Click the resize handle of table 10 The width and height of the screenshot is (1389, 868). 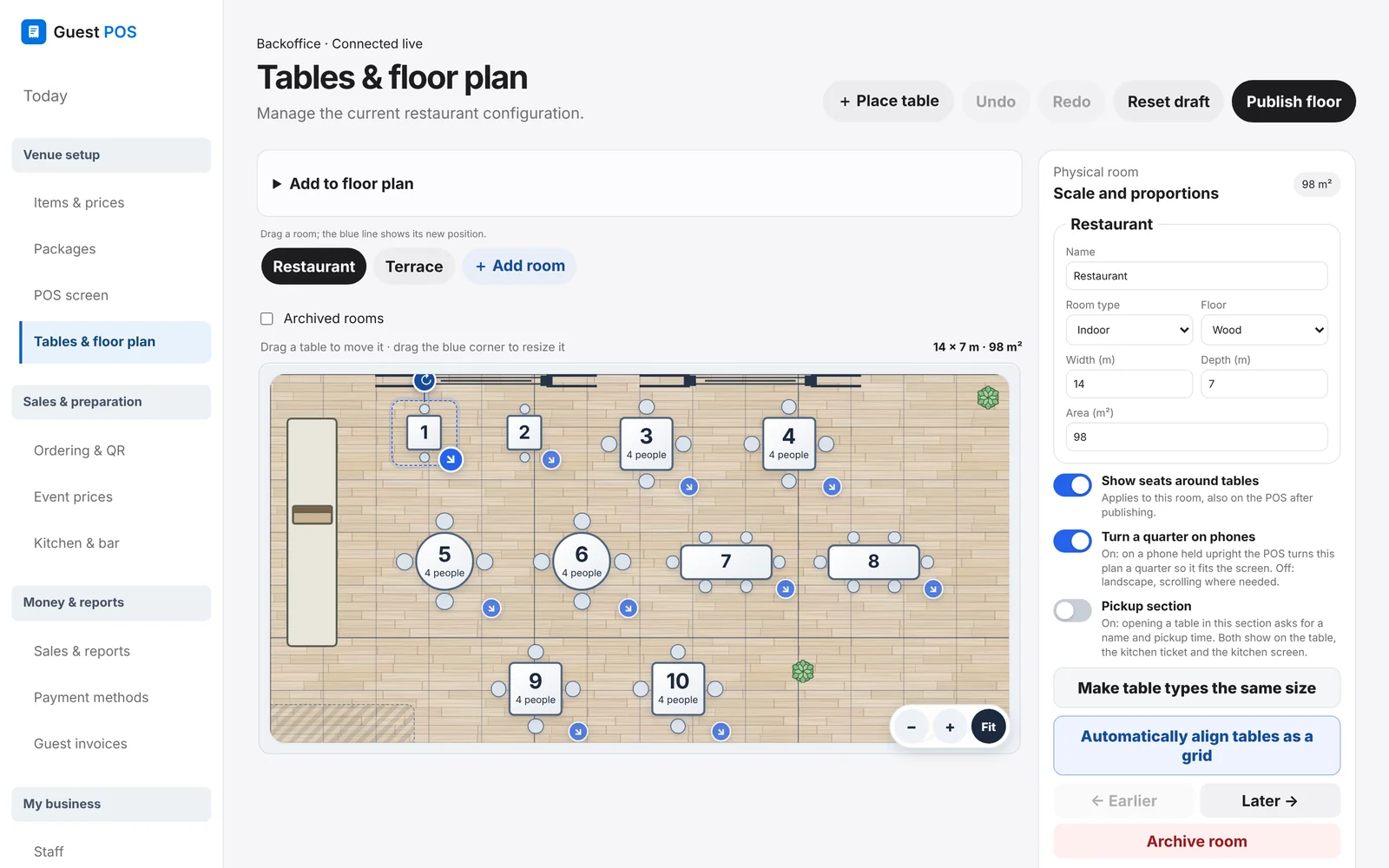click(721, 732)
